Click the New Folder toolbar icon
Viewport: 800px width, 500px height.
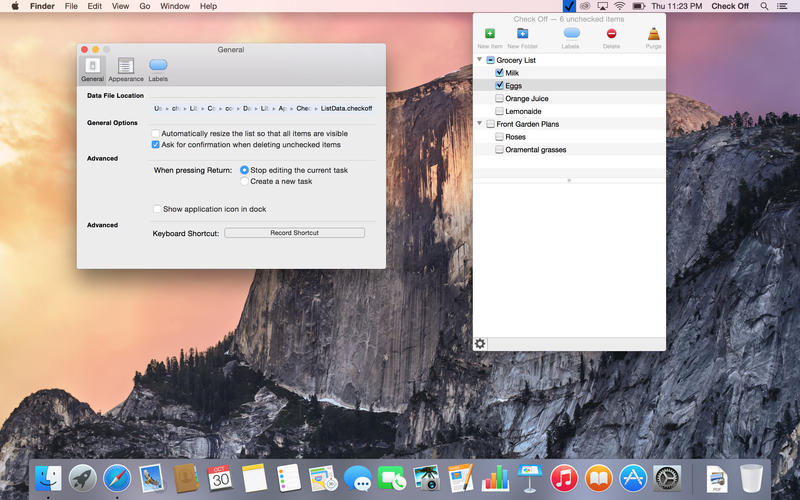522,34
